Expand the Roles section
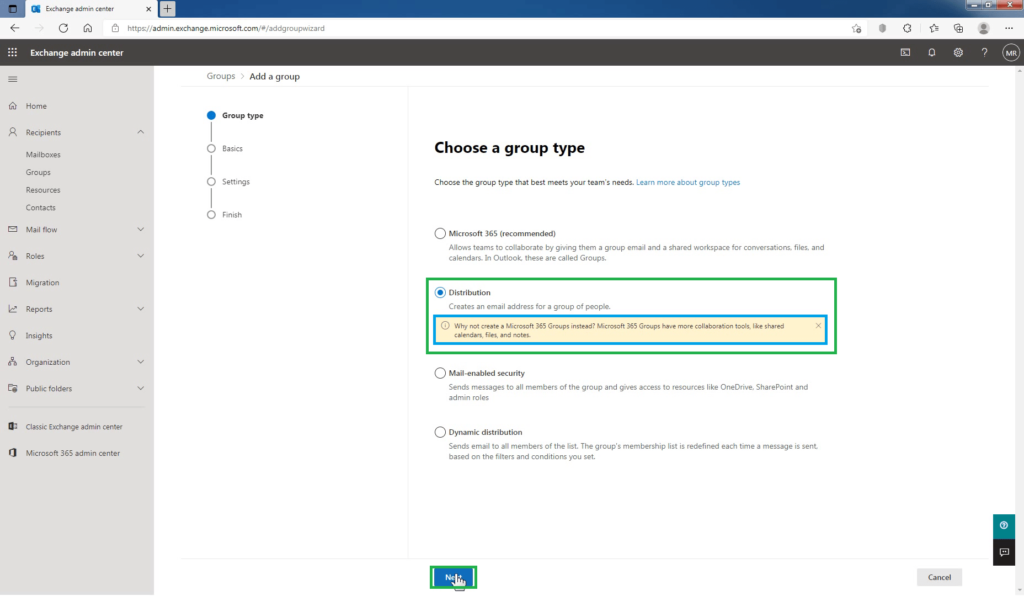 [x=140, y=256]
